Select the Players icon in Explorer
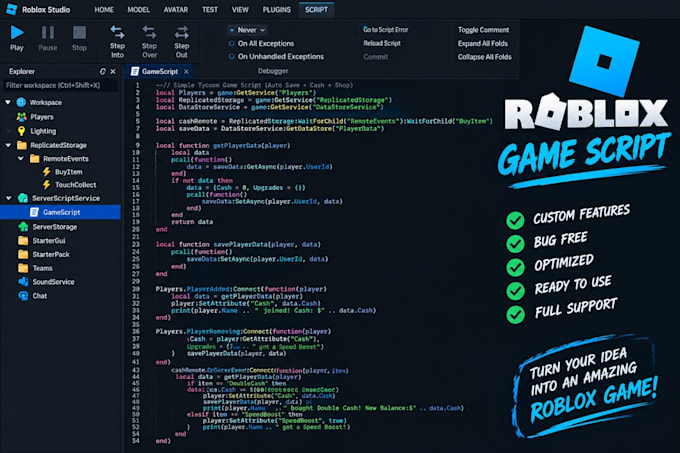The width and height of the screenshot is (680, 453). click(x=21, y=117)
